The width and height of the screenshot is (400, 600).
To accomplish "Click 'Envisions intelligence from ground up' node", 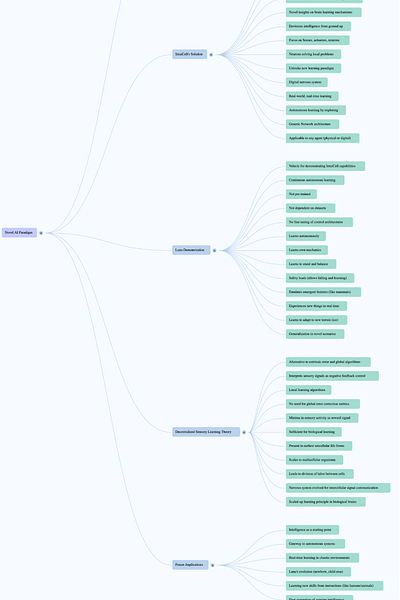I will 318,26.
